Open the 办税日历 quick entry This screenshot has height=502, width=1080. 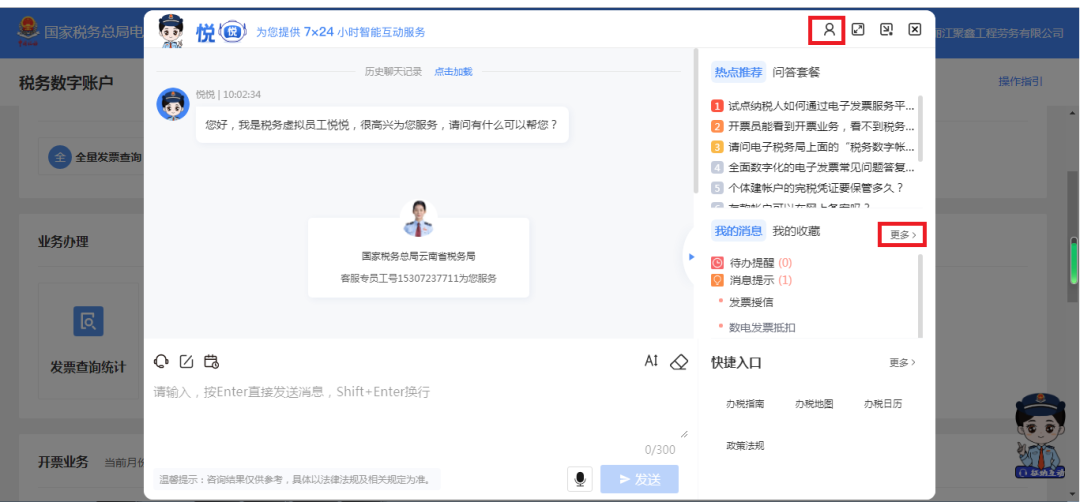point(883,404)
